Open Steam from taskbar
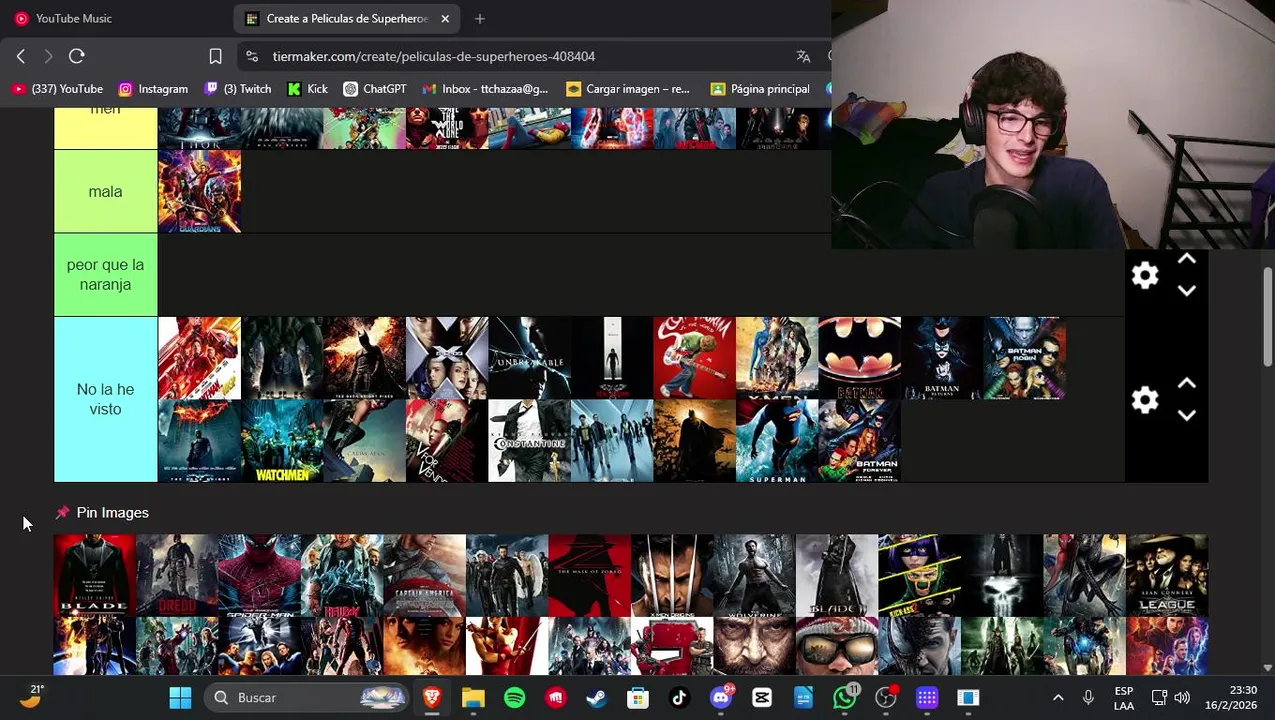1275x720 pixels. [x=597, y=697]
